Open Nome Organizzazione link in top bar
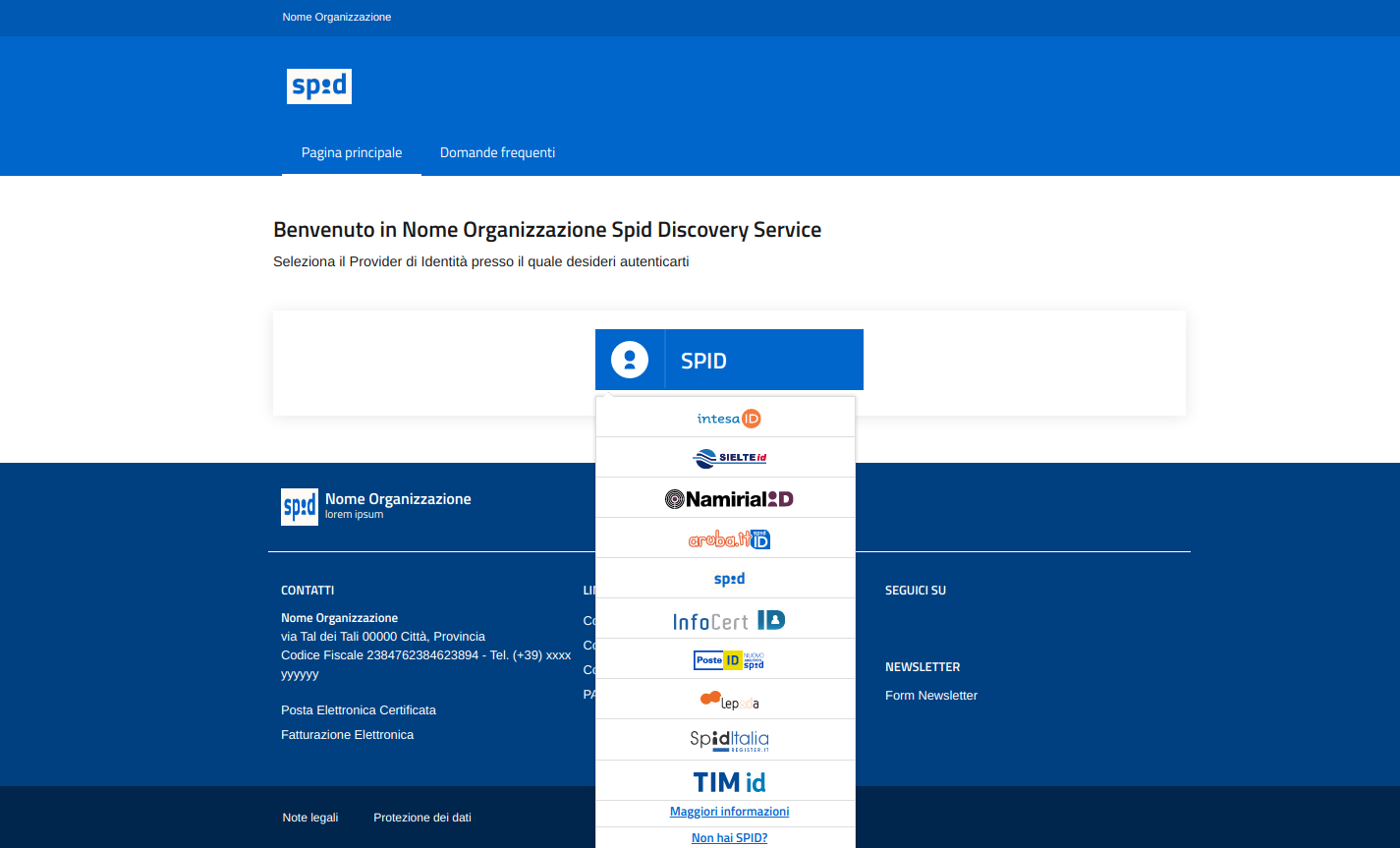 [337, 17]
